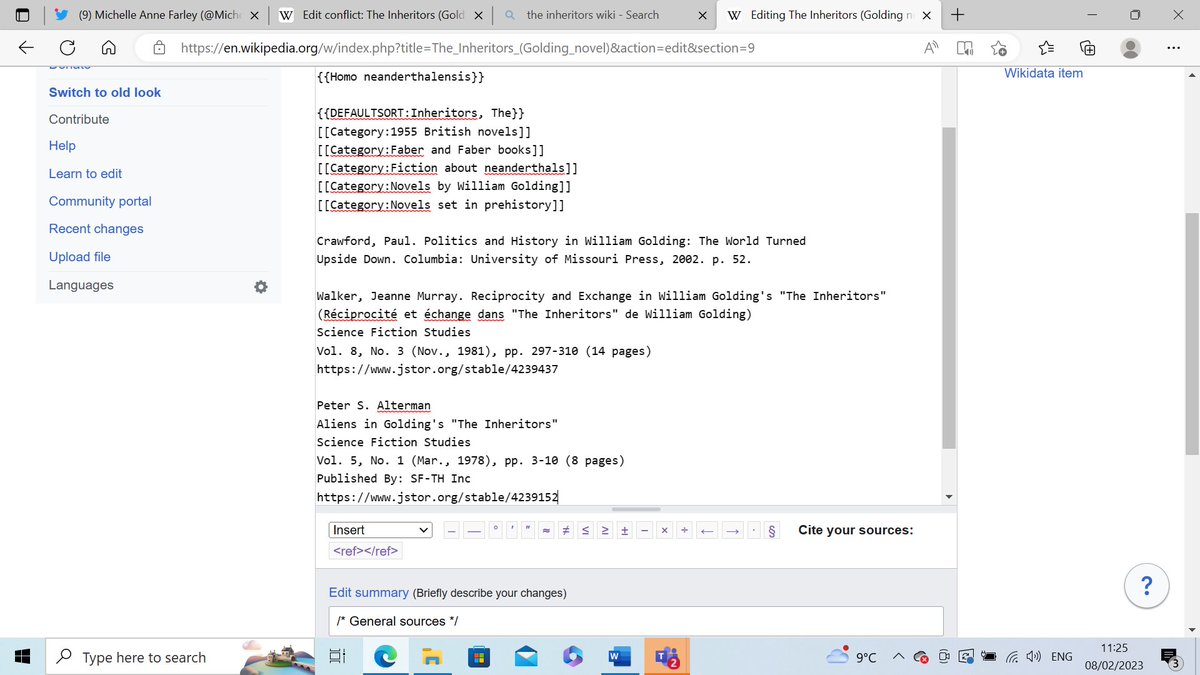Open the blue help question mark
The width and height of the screenshot is (1200, 675).
pos(1147,586)
